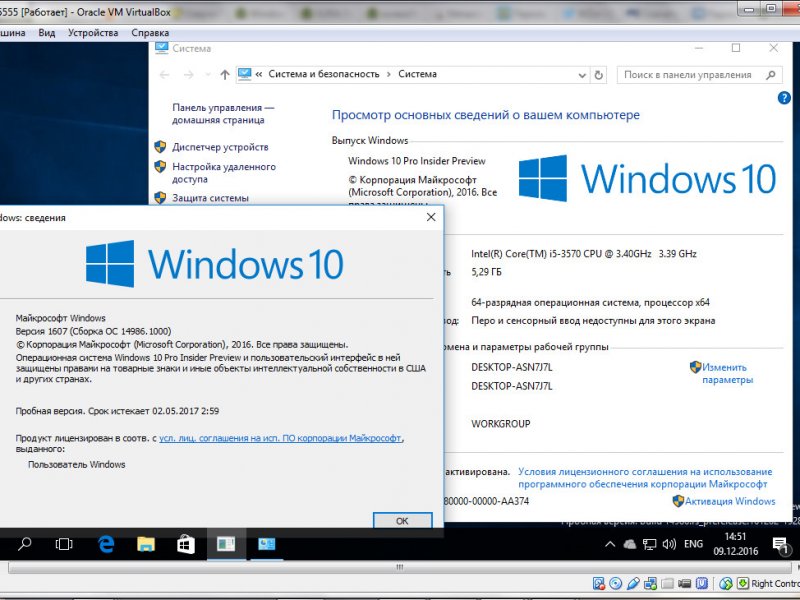Image resolution: width=800 pixels, height=600 pixels.
Task: Expand the breadcrumb double-chevron in address bar
Action: point(259,74)
